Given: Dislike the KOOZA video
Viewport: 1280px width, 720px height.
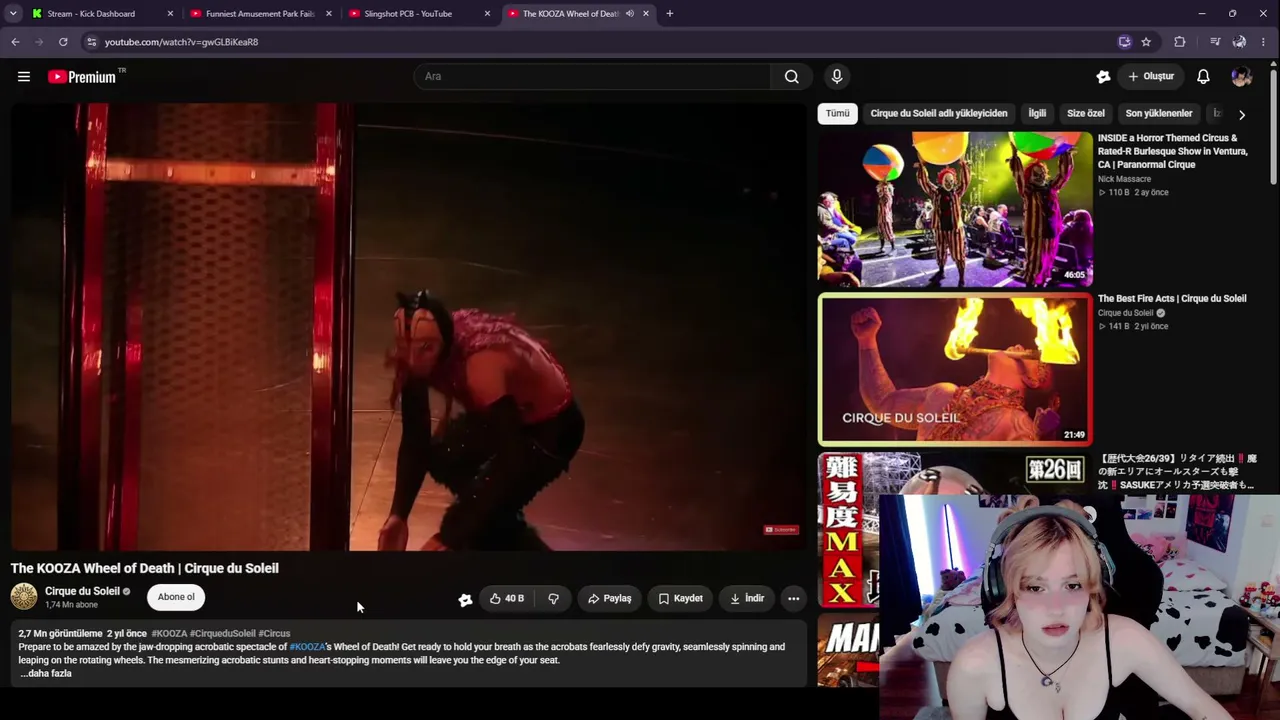Looking at the screenshot, I should (x=553, y=598).
